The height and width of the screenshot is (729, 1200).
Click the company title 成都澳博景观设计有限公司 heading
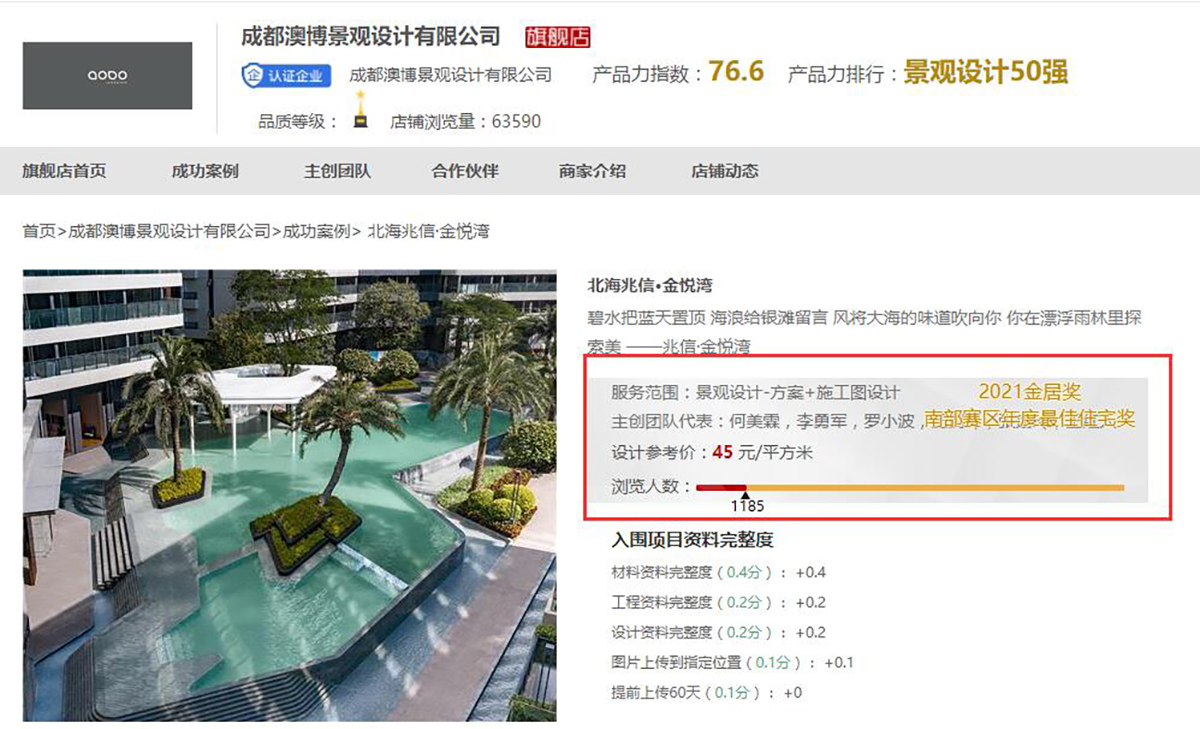coord(371,37)
